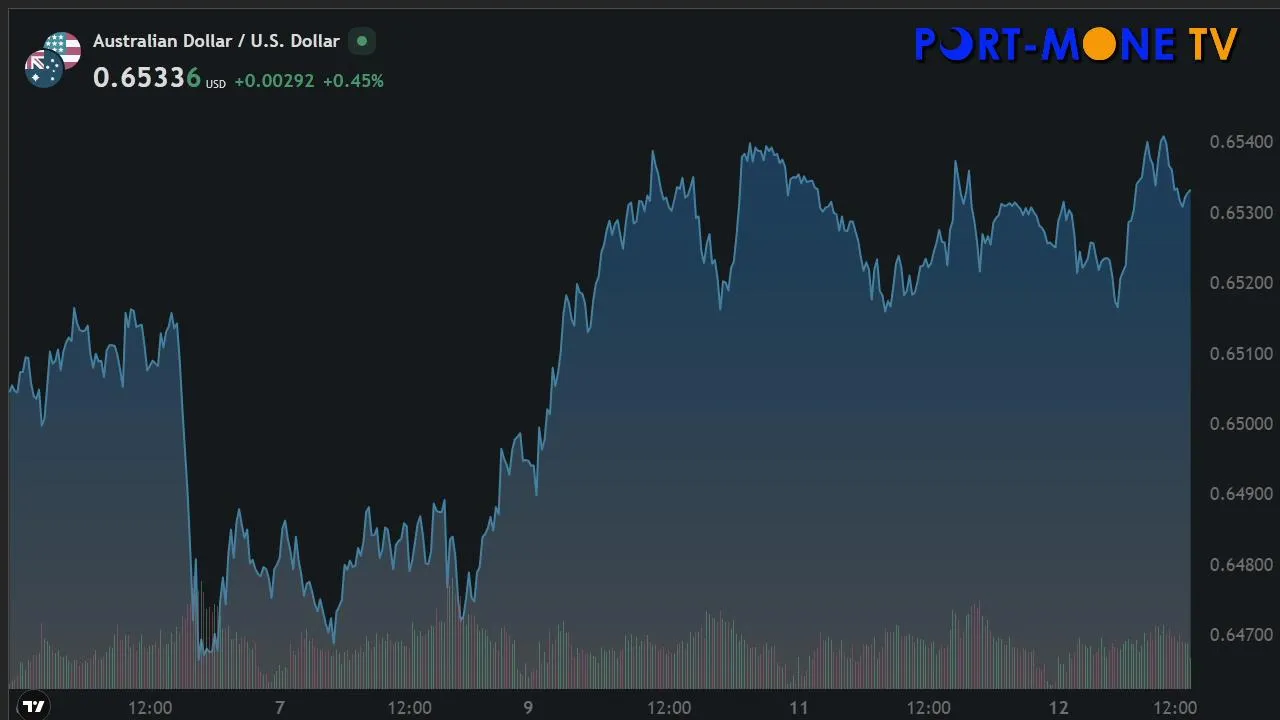
Task: Click the date label 7 on time axis
Action: click(x=280, y=708)
